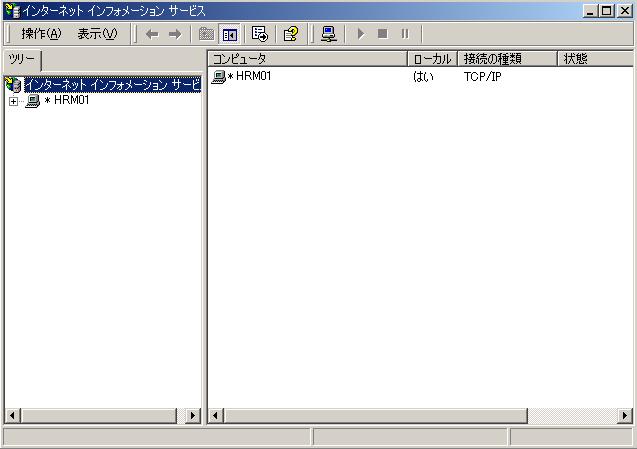This screenshot has height=449, width=637.
Task: Click the Export List toolbar icon
Action: point(260,34)
